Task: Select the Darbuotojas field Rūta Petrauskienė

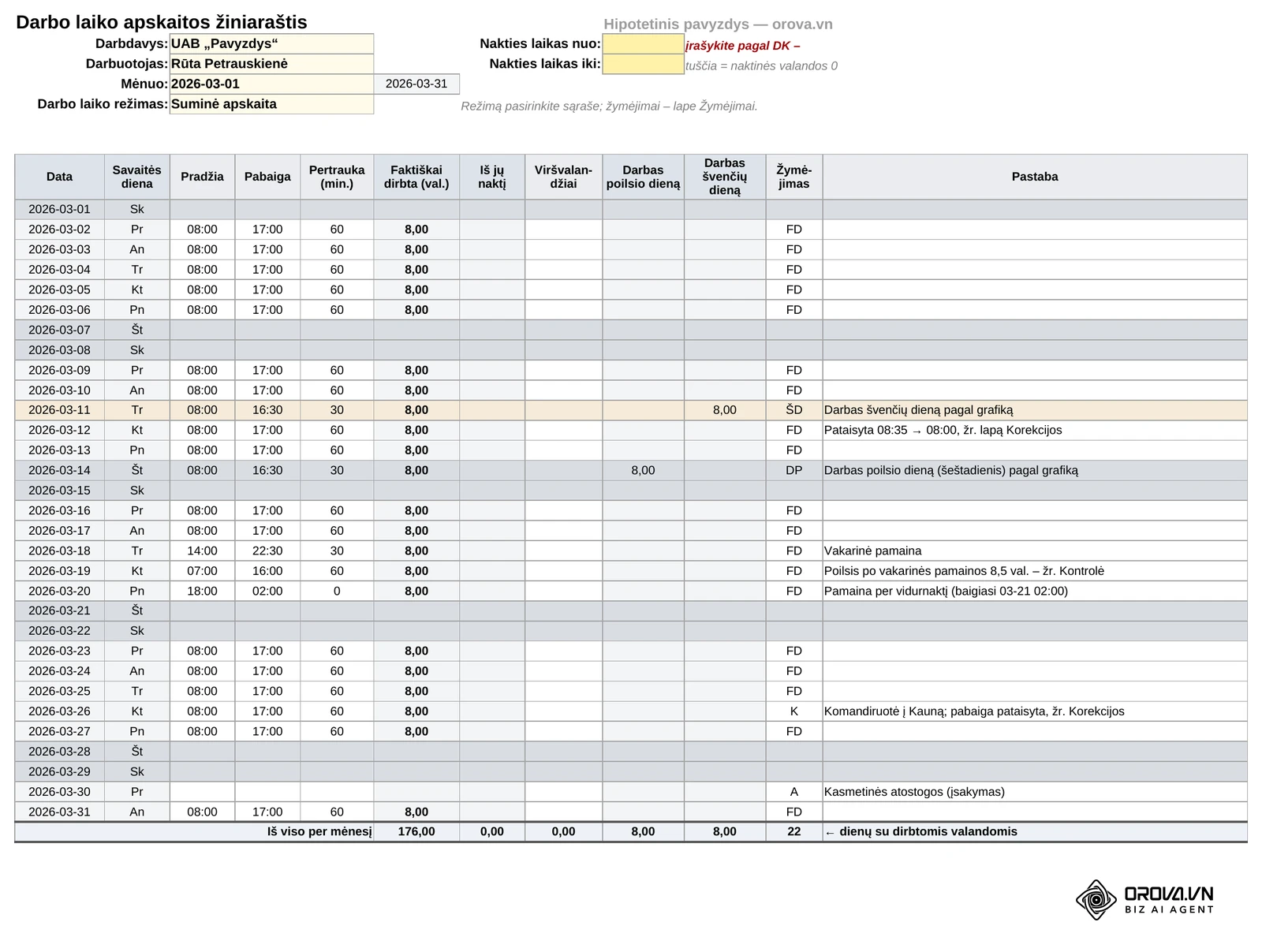Action: pyautogui.click(x=271, y=64)
